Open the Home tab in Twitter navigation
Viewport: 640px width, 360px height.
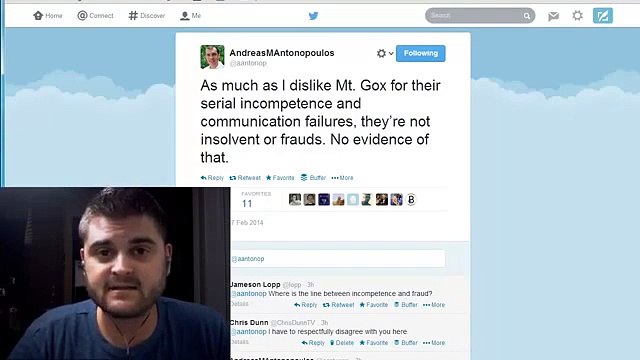(48, 16)
